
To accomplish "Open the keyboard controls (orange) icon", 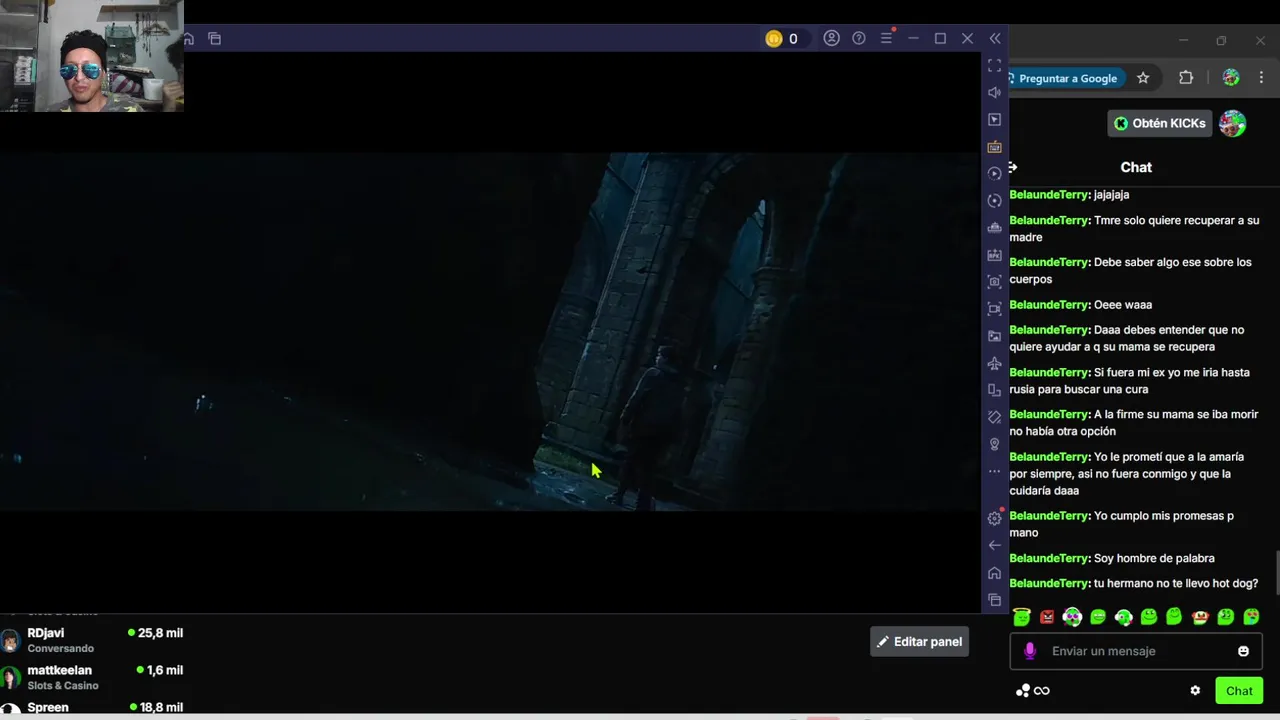I will pos(994,146).
